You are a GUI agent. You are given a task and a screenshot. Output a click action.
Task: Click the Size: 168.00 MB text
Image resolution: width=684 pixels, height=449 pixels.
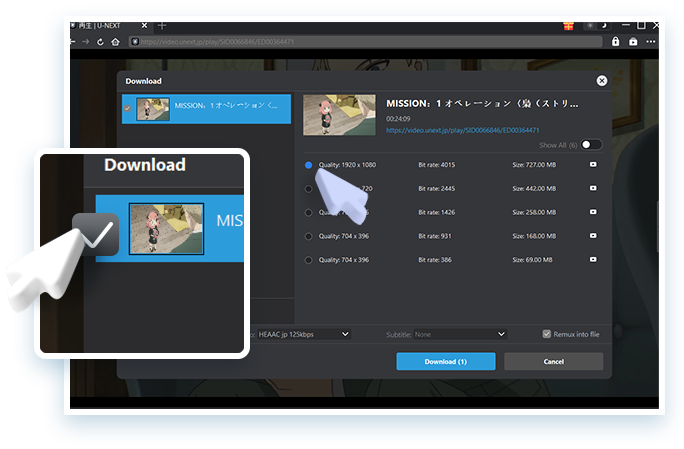pyautogui.click(x=534, y=236)
